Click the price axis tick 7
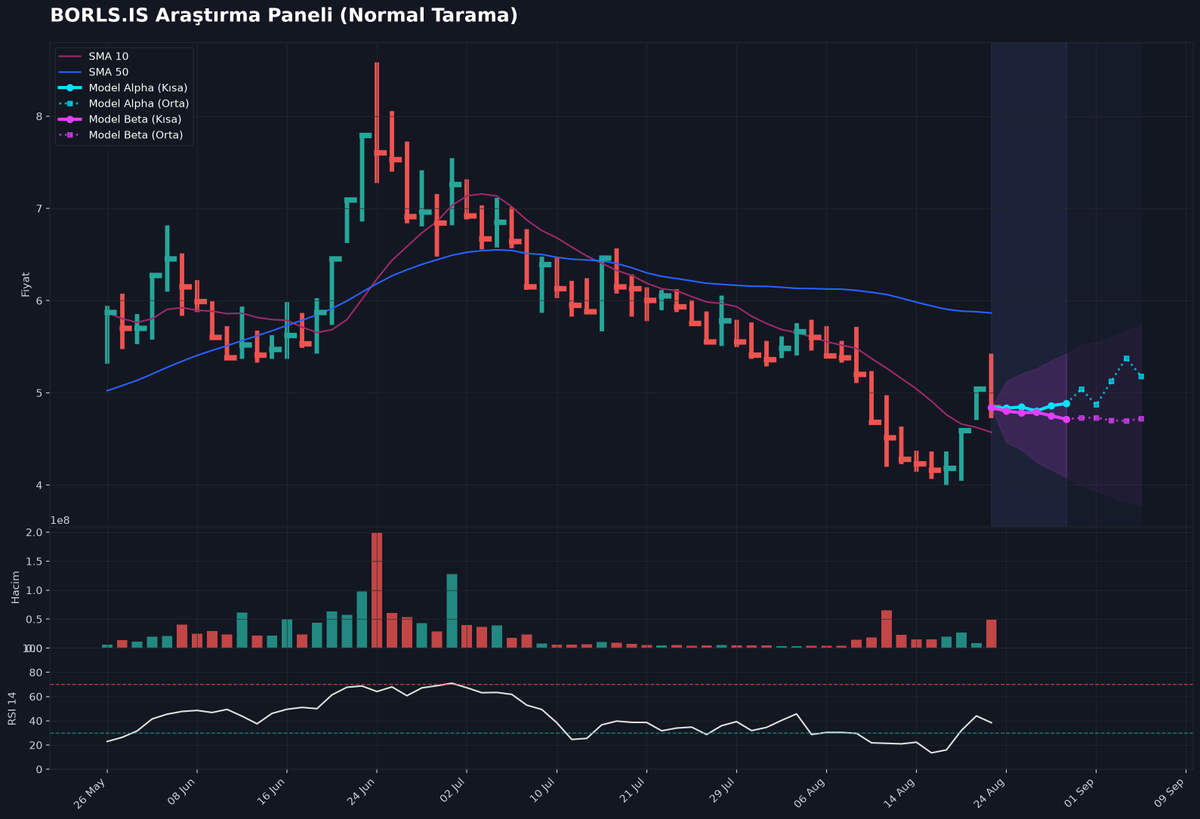This screenshot has height=819, width=1200. [x=39, y=208]
